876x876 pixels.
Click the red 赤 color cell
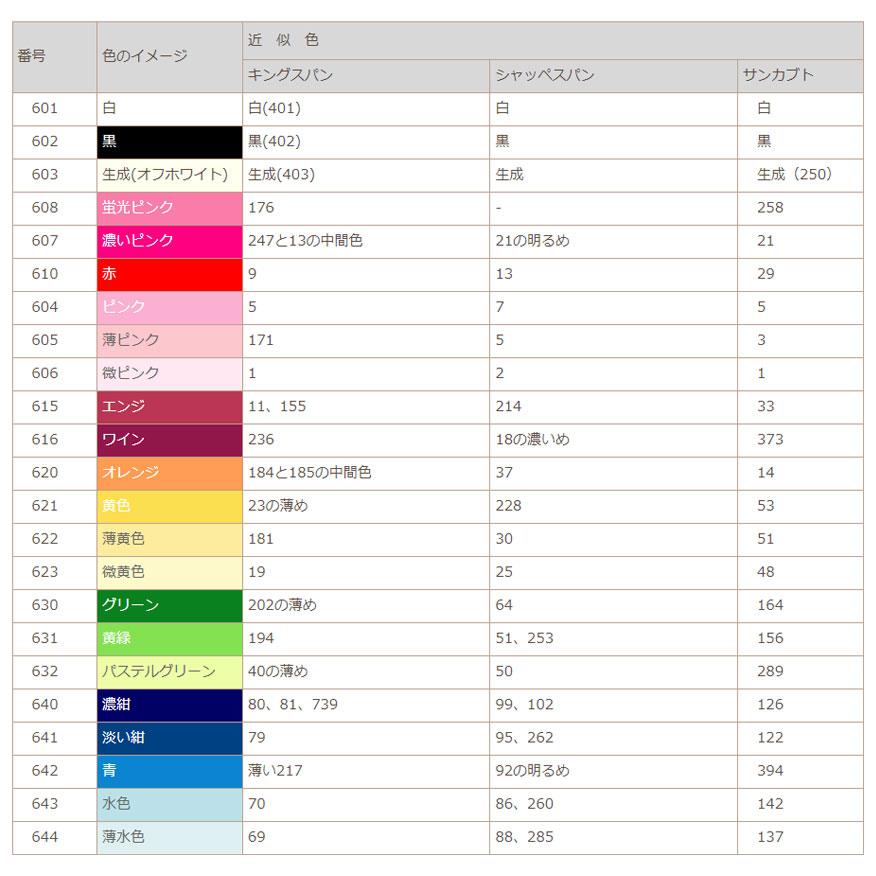point(169,274)
